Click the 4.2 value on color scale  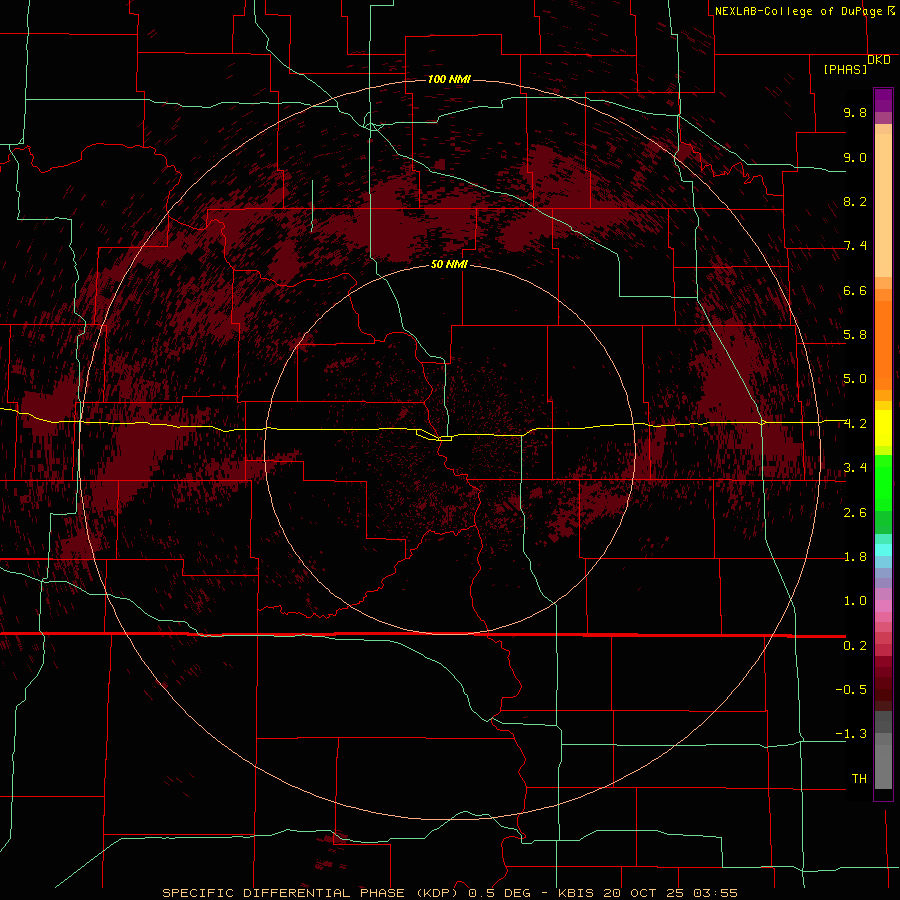855,424
